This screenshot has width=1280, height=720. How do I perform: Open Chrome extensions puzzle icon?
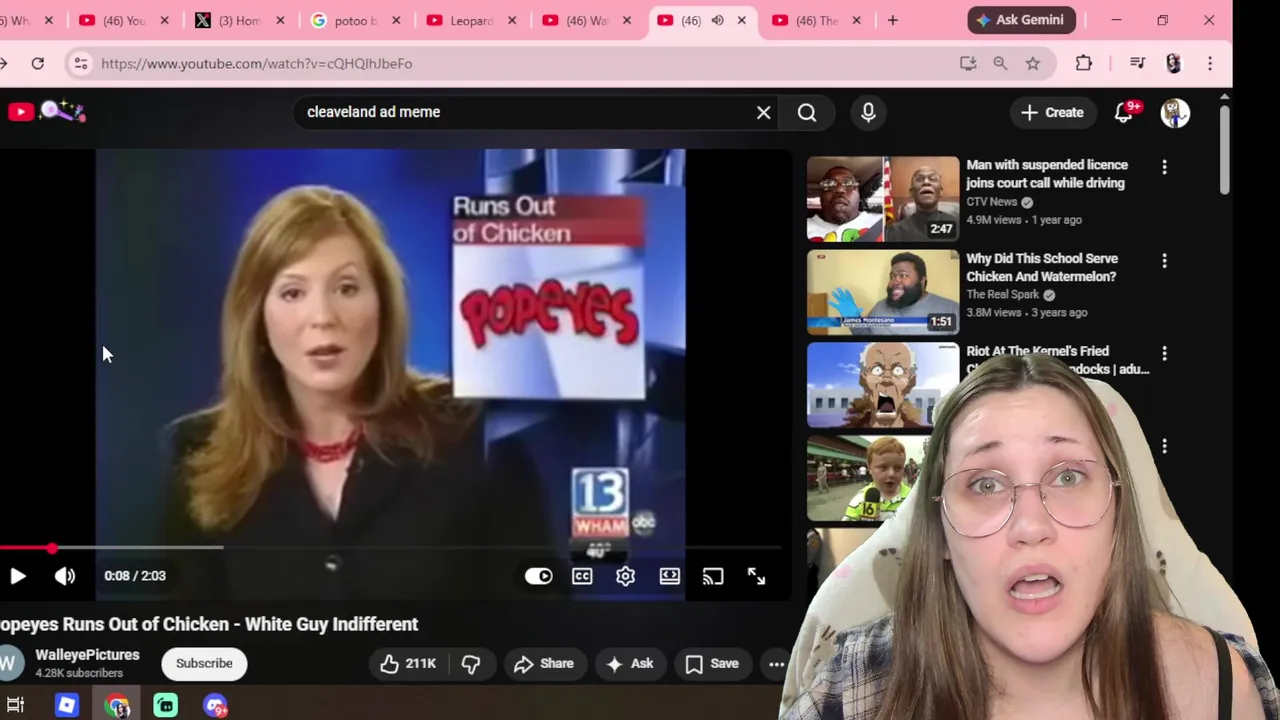pos(1084,63)
